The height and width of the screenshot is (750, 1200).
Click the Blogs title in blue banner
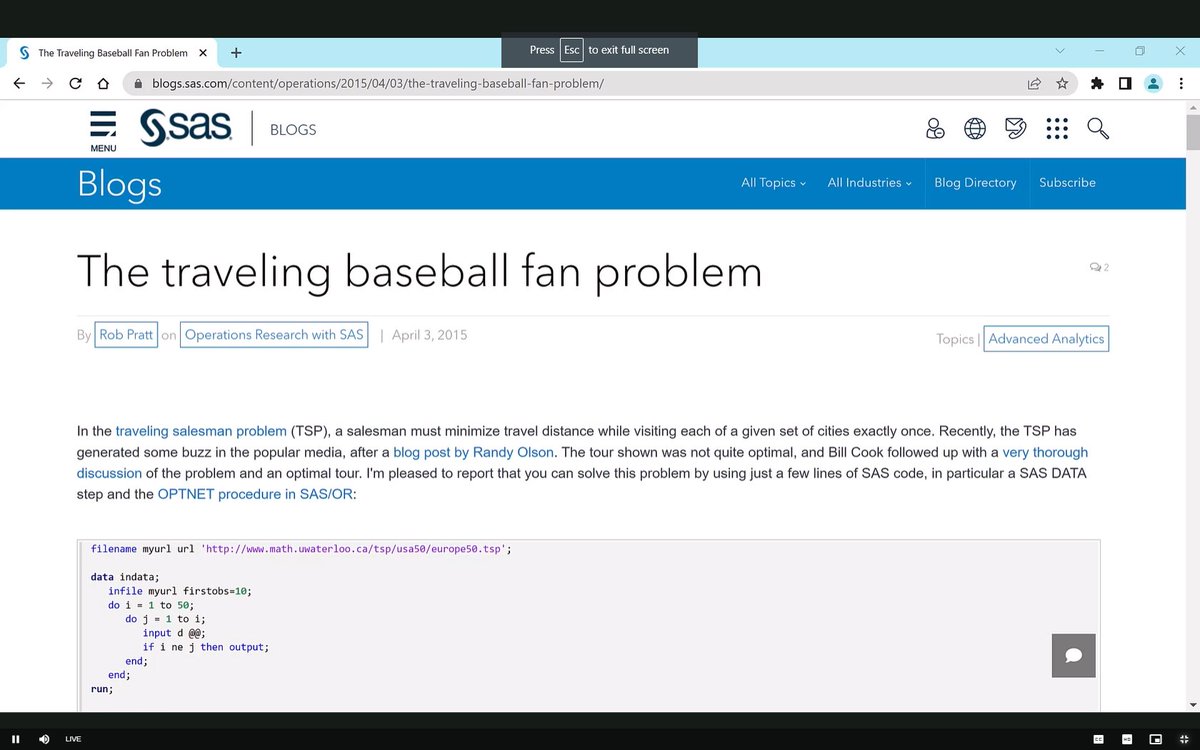tap(119, 184)
